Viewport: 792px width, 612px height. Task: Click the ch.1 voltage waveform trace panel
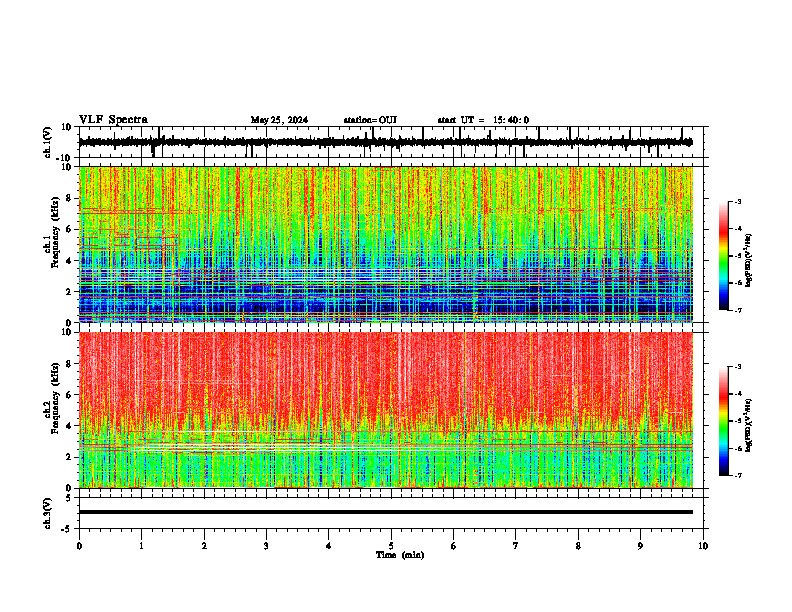391,142
